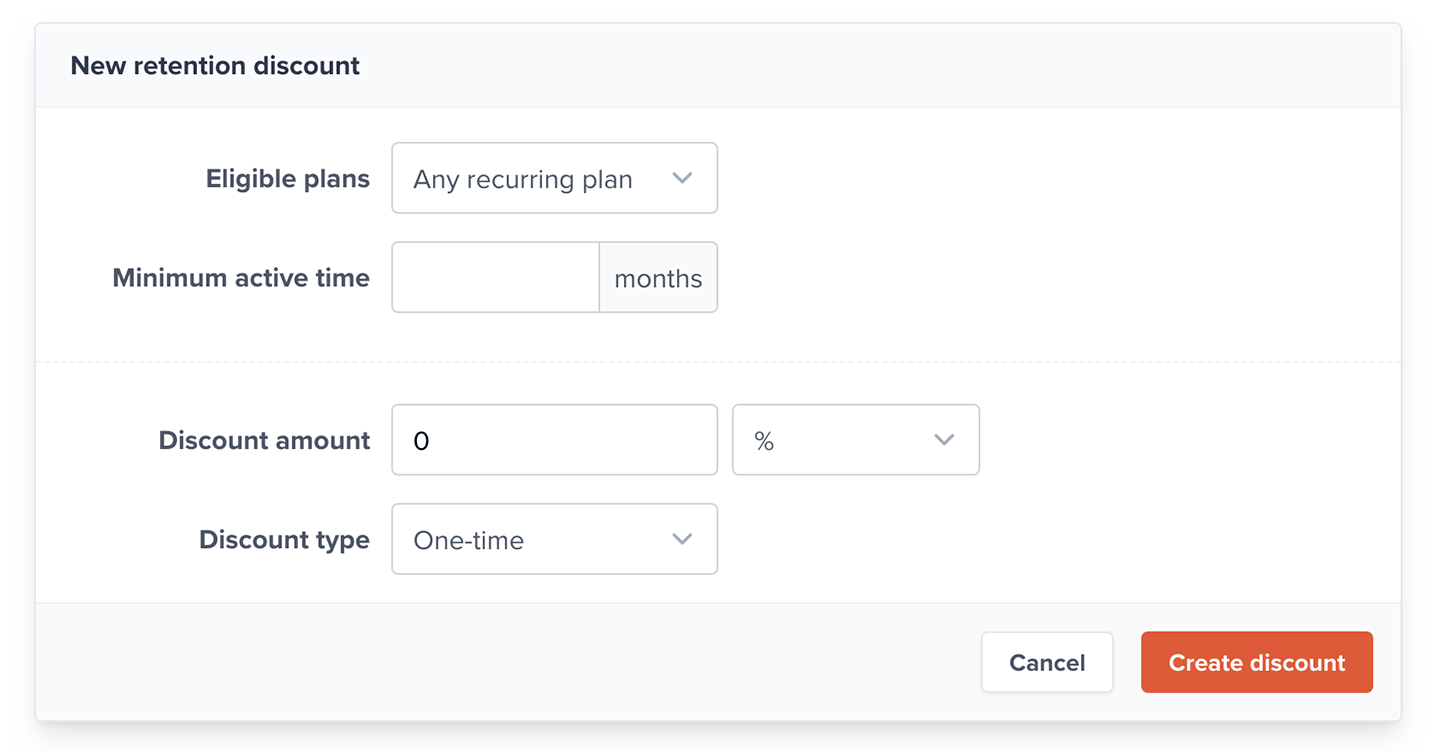Open the percent unit dropdown
1440x752 pixels.
(x=855, y=440)
